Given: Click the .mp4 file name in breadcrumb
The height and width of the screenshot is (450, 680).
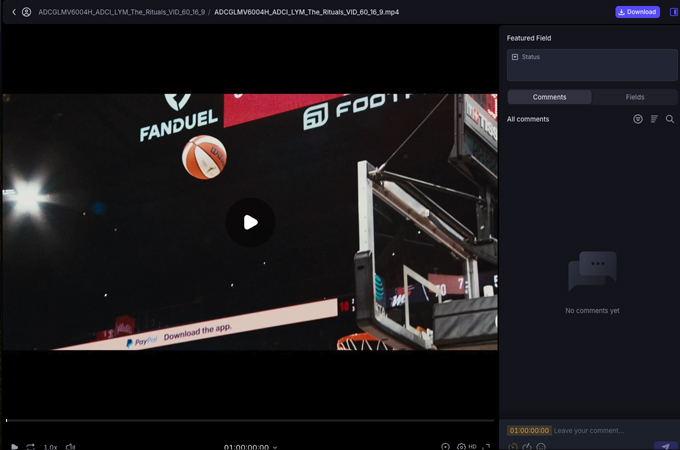Looking at the screenshot, I should pos(306,12).
